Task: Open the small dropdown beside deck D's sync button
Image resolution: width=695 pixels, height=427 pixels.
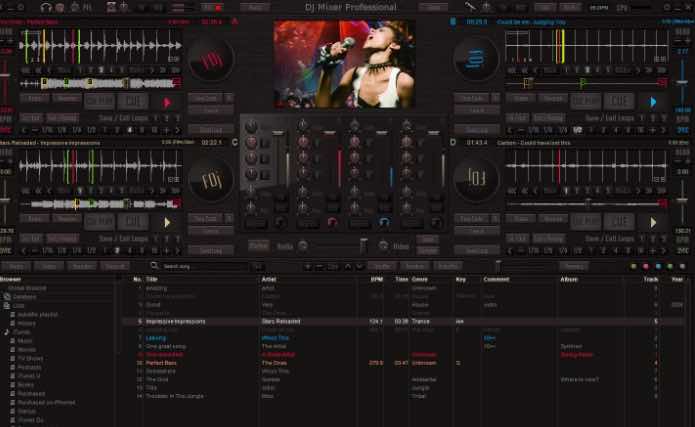Action: pyautogui.click(x=496, y=219)
